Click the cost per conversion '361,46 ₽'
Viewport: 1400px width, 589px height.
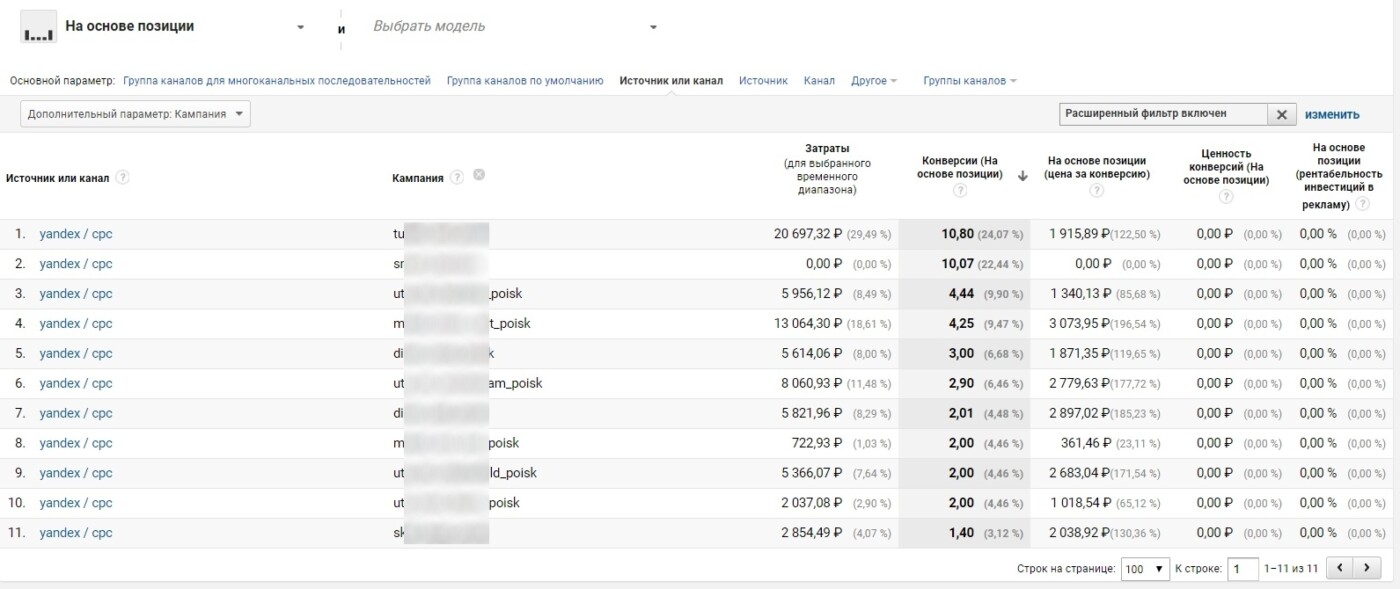tap(1086, 444)
